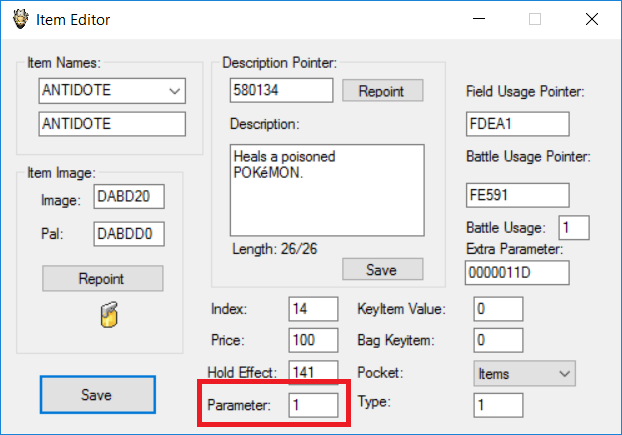Screen dimensions: 622x435
Task: Click the Hold Effect field showing 141
Action: [x=313, y=372]
